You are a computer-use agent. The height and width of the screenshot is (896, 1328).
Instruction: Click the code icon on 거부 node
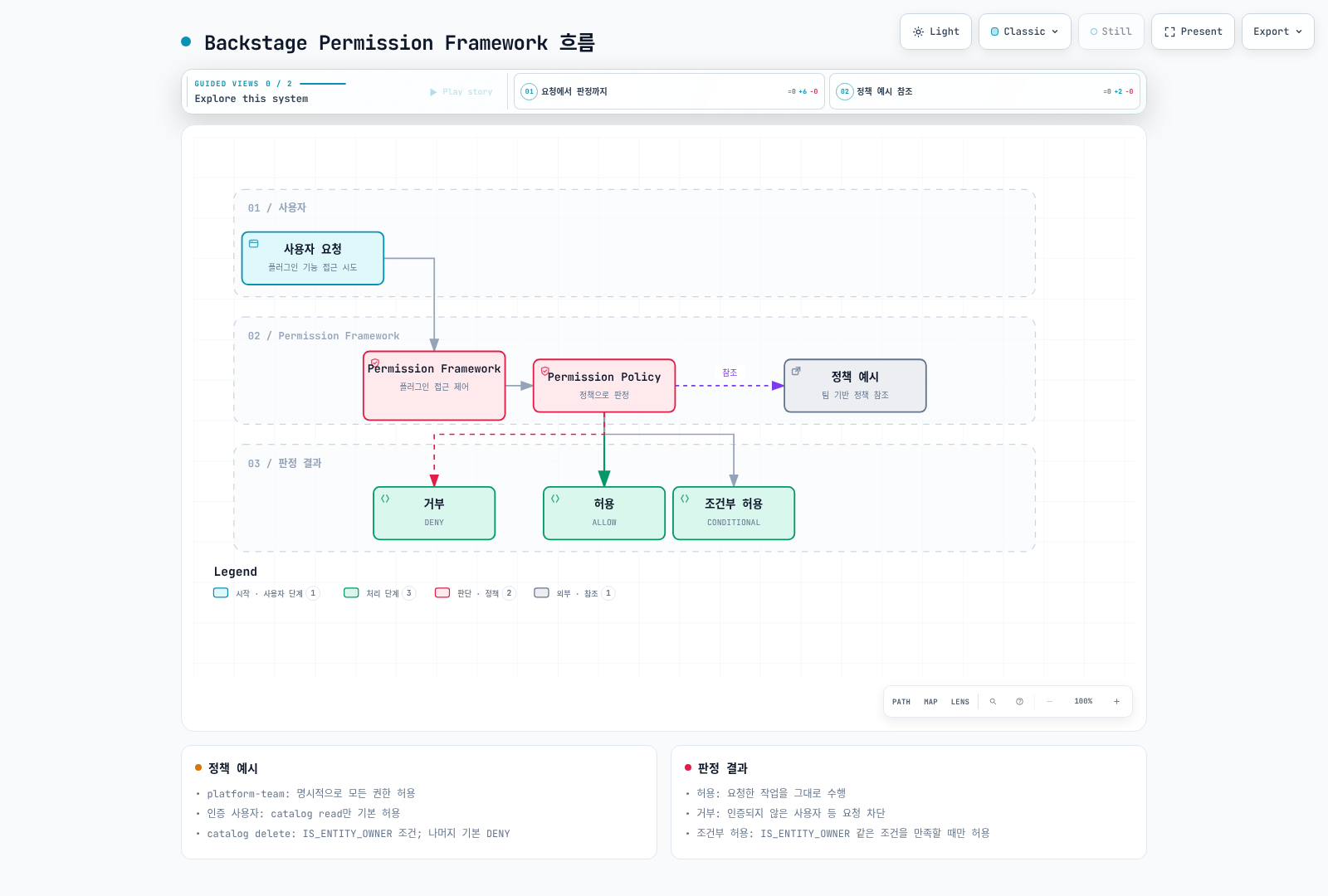pos(385,499)
